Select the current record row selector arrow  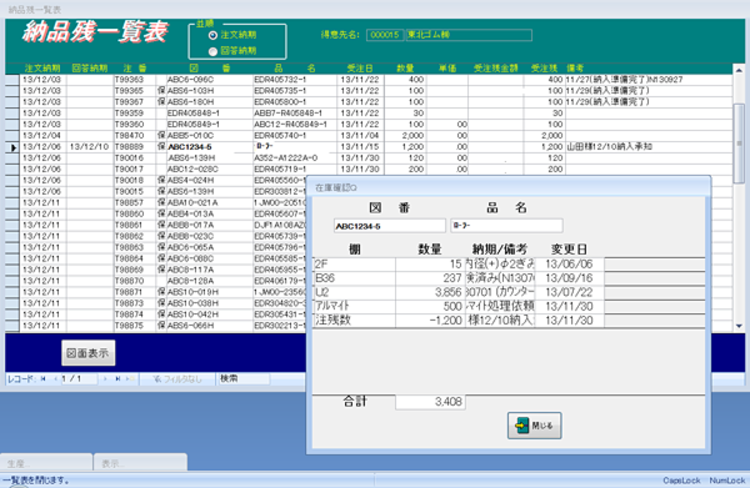click(12, 147)
